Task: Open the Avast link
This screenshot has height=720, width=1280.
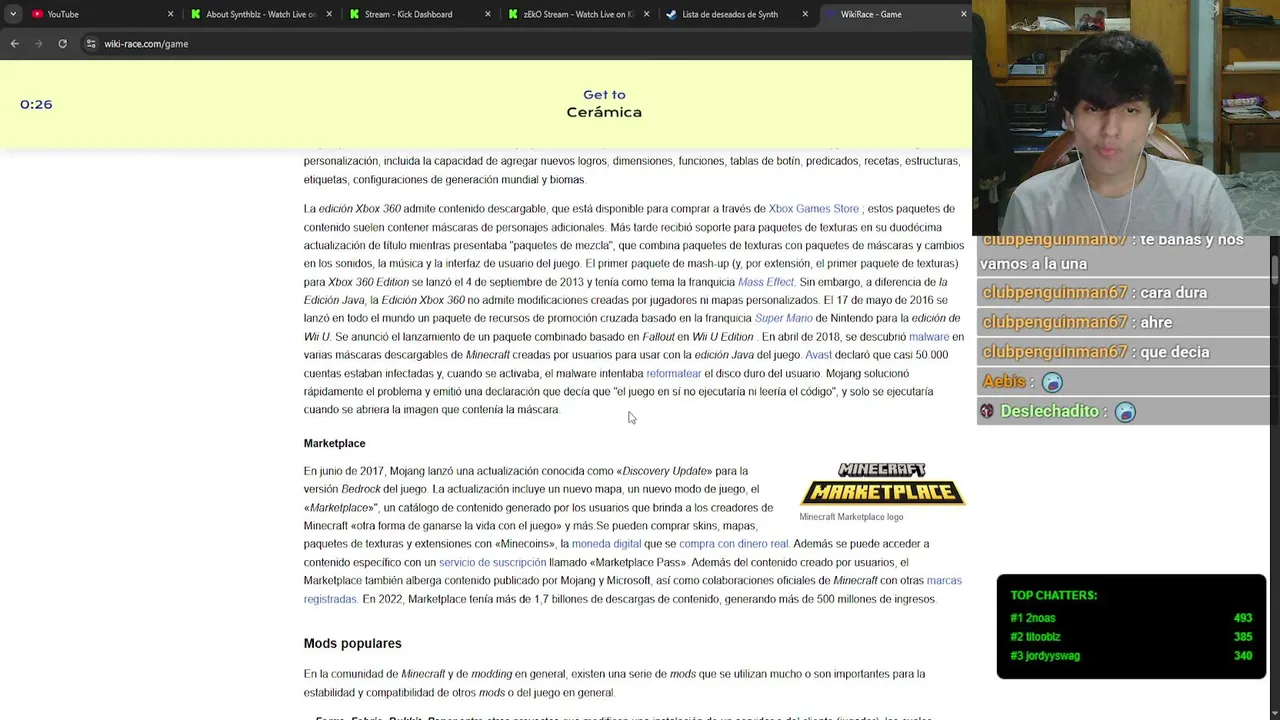Action: coord(818,355)
